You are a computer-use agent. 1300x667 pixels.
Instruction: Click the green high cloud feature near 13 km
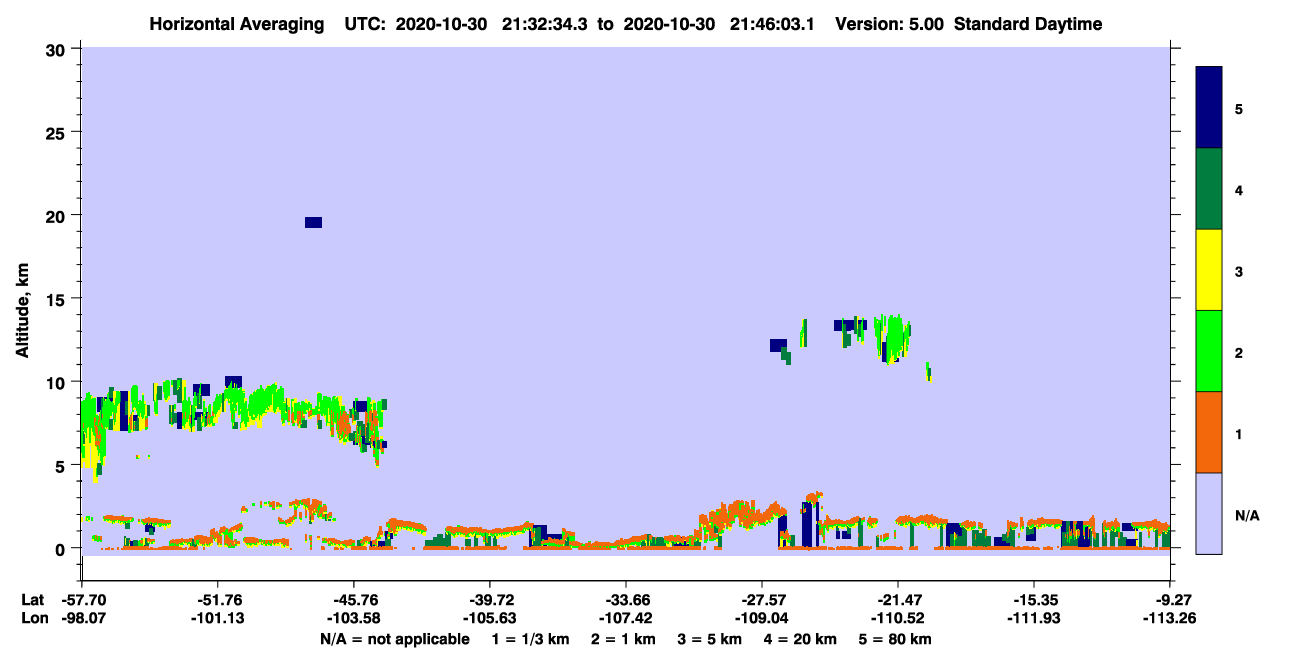892,337
